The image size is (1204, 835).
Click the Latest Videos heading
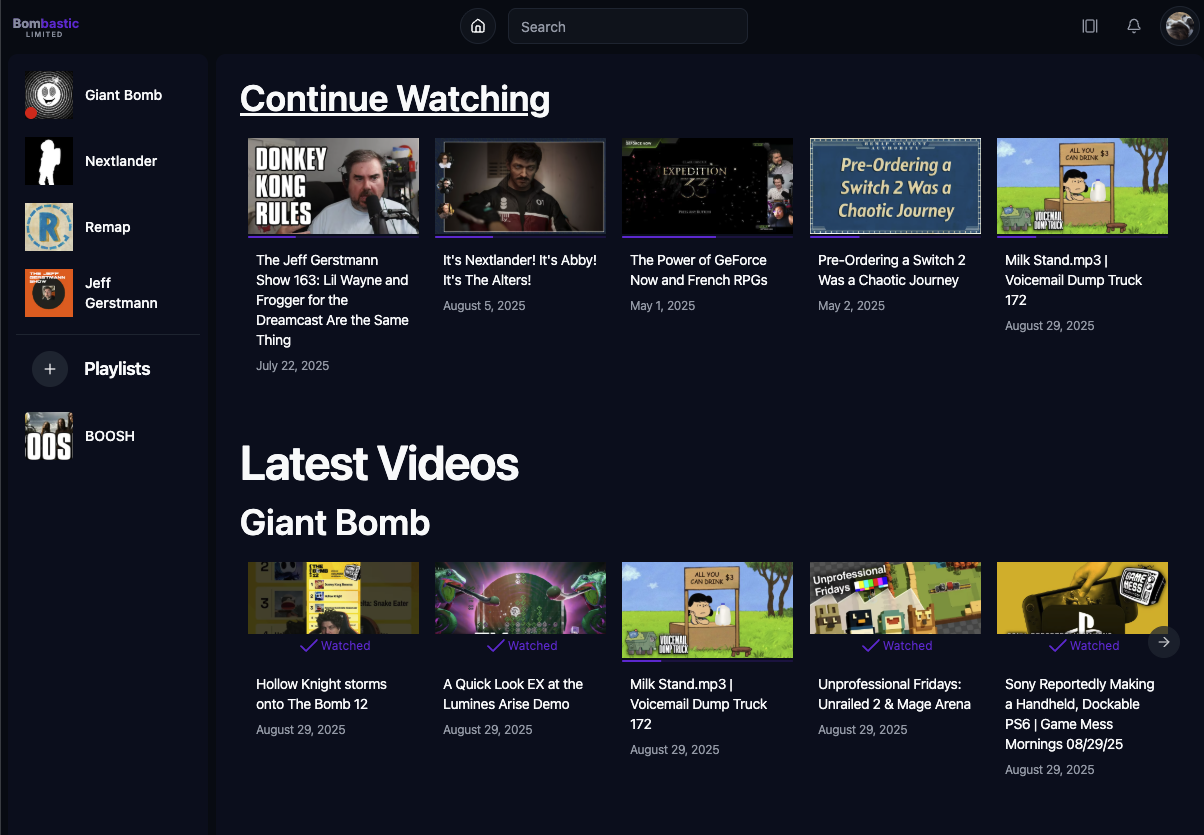pyautogui.click(x=379, y=463)
